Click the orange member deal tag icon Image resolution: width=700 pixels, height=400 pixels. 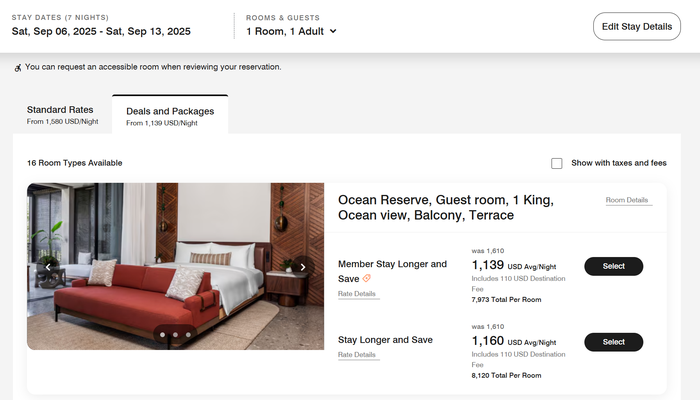pyautogui.click(x=367, y=278)
